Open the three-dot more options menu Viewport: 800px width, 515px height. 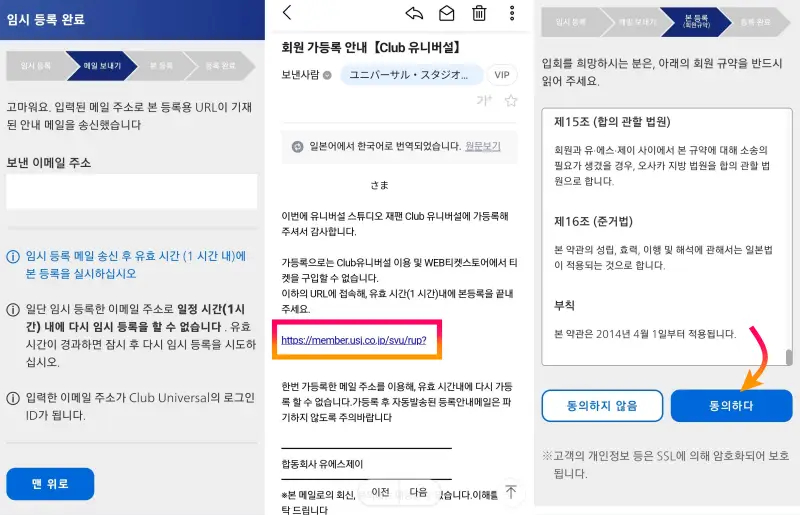pyautogui.click(x=512, y=13)
